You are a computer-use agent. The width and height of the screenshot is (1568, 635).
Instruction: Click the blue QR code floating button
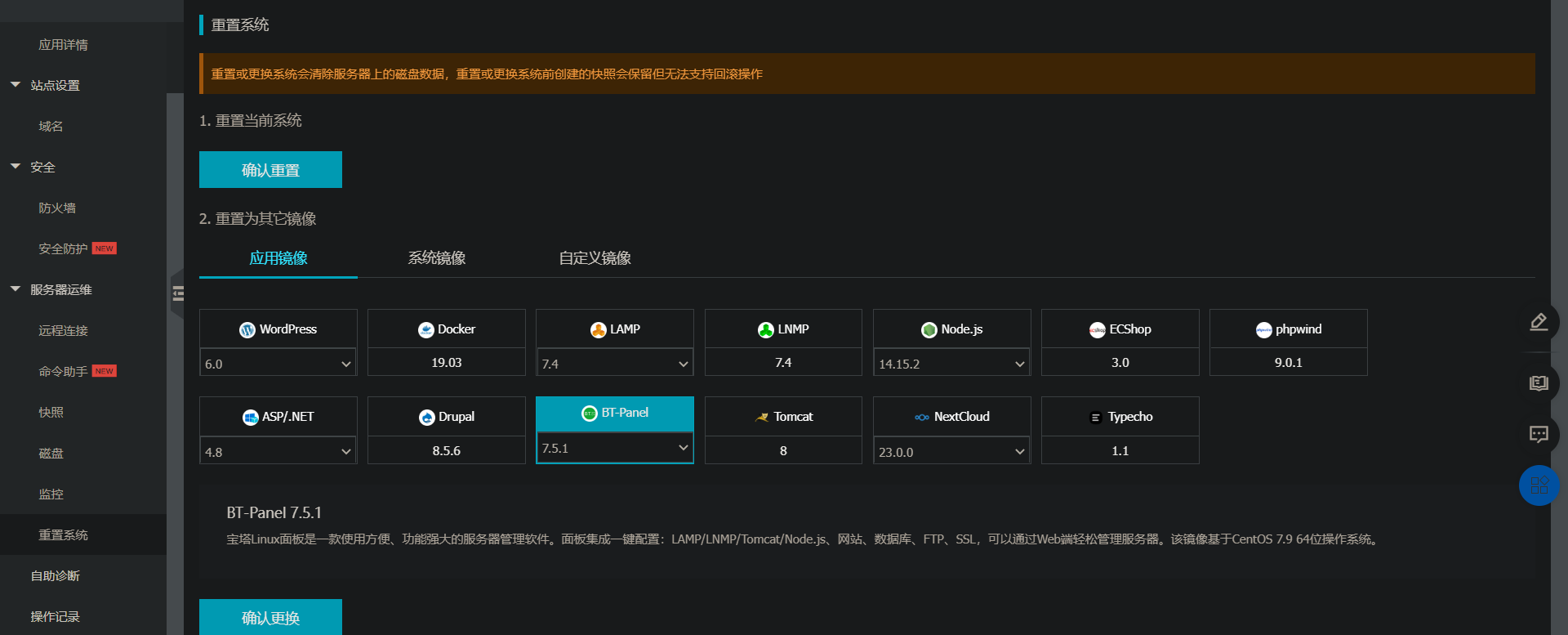1539,485
